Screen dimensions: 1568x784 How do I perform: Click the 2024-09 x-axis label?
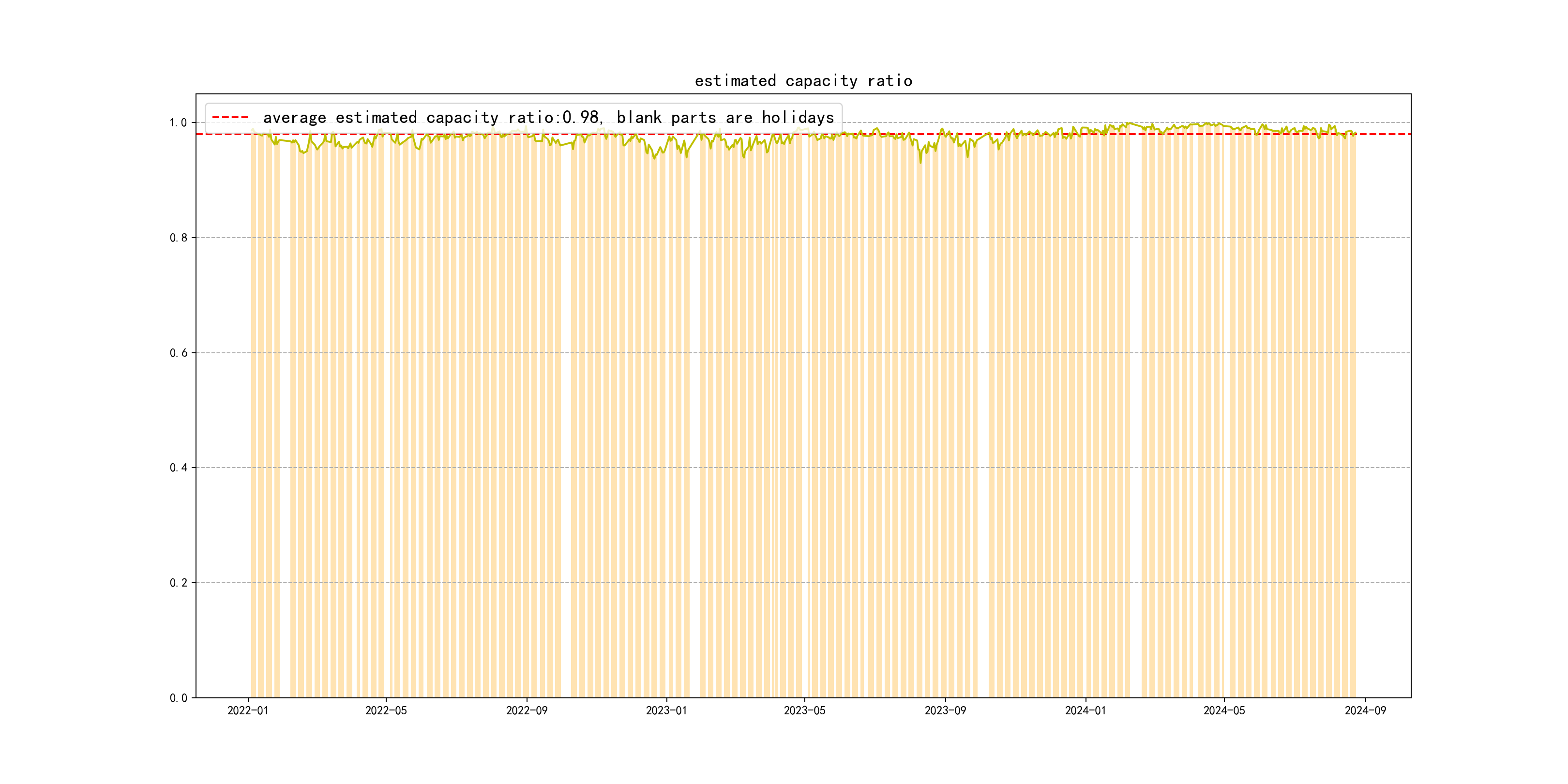1365,710
